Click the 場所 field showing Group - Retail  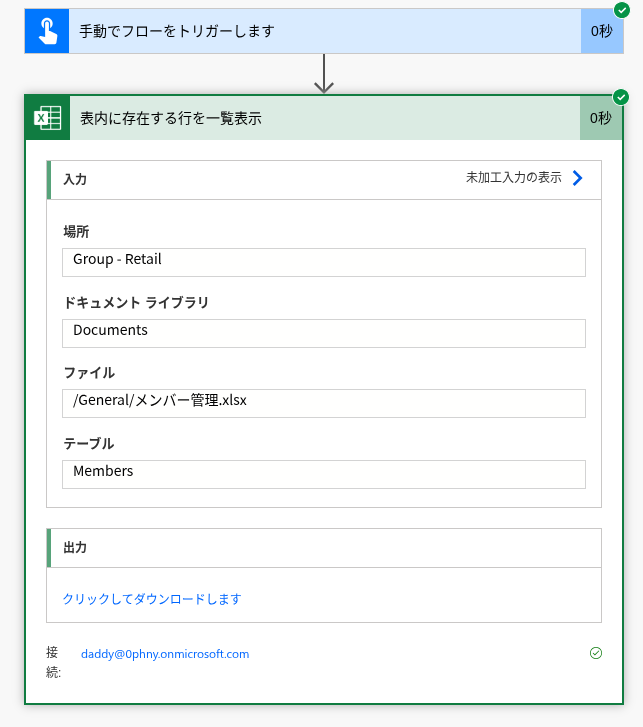(x=324, y=262)
